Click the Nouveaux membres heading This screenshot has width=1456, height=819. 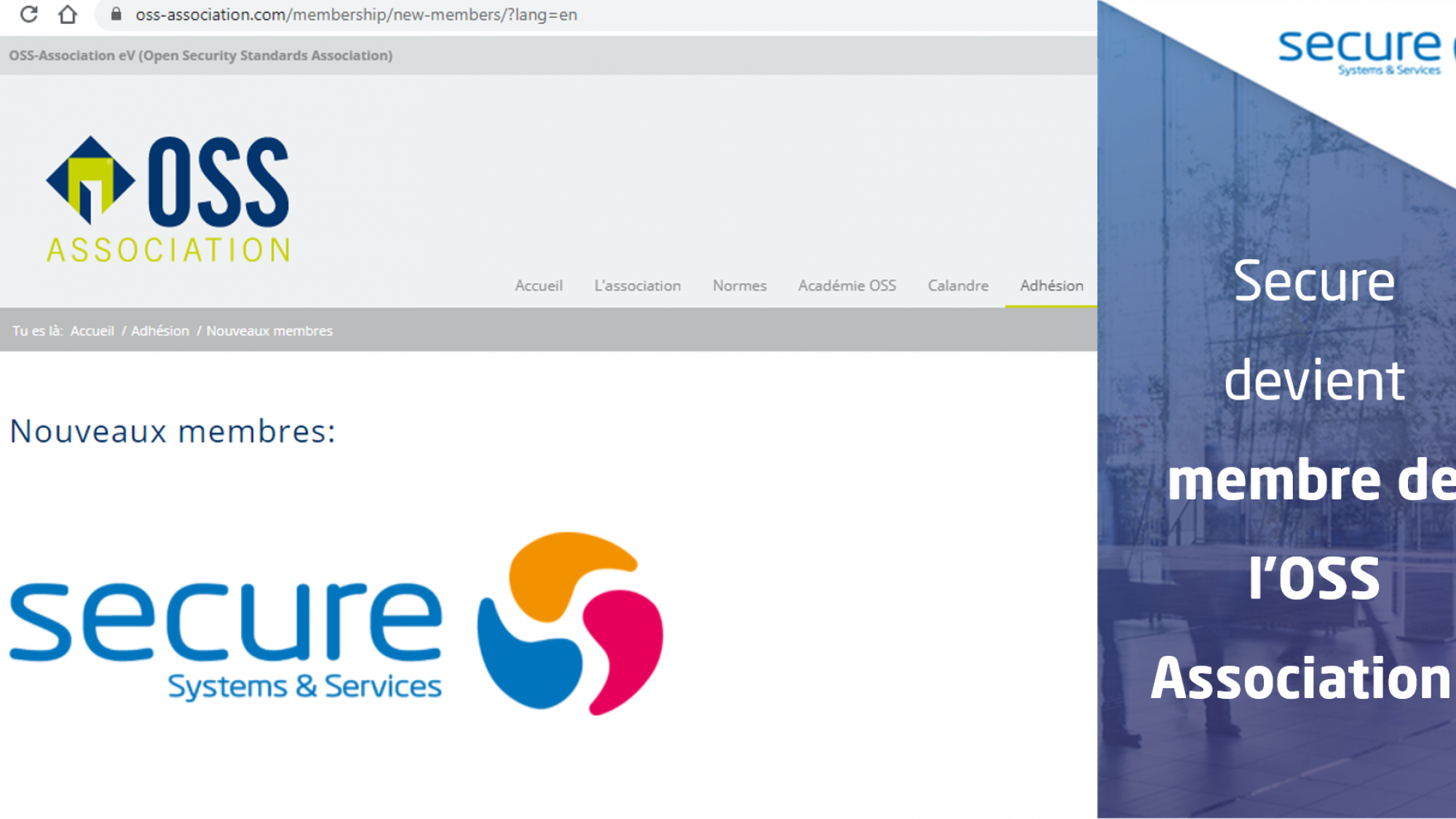pos(173,431)
